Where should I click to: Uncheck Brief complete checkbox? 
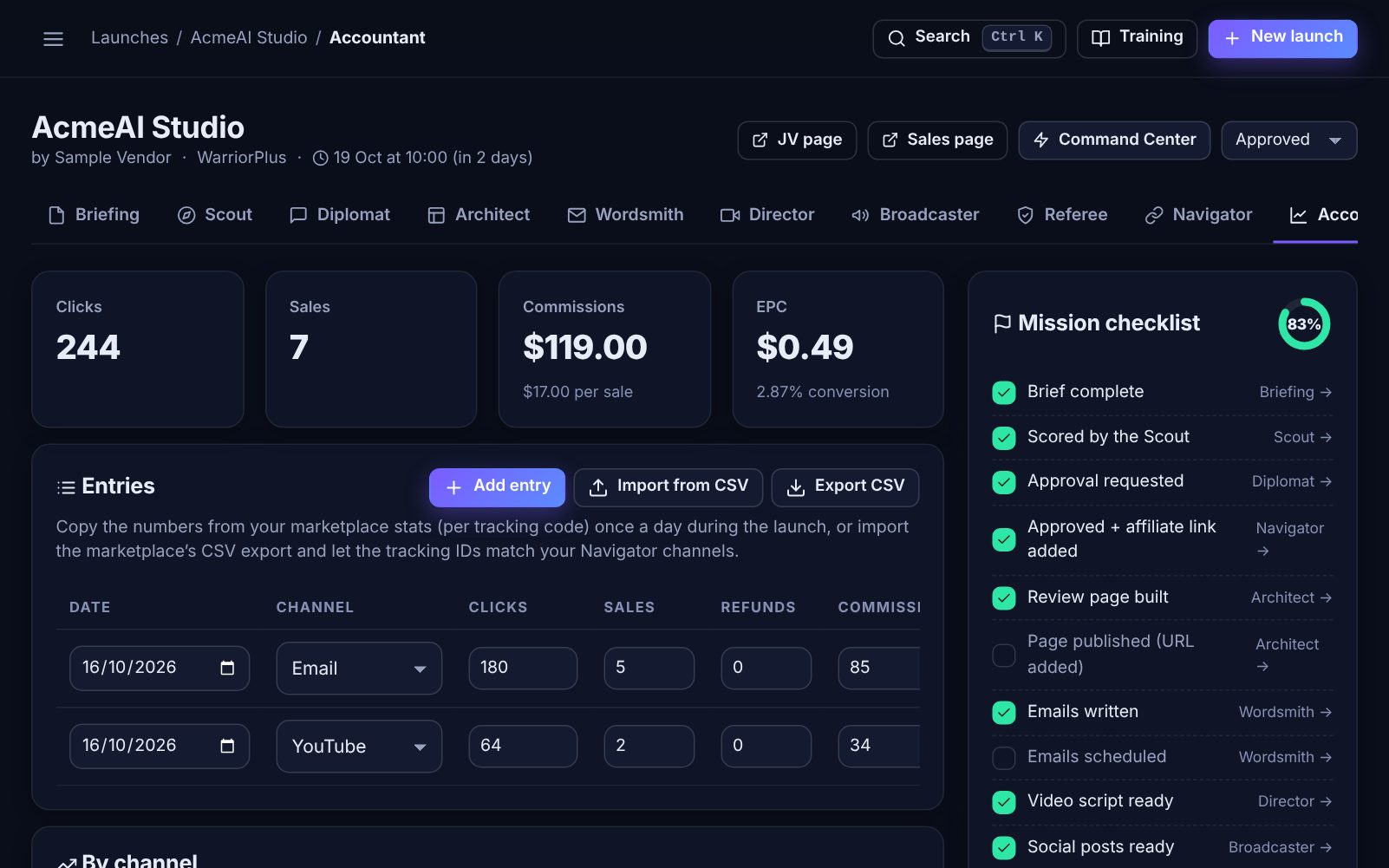[1004, 393]
